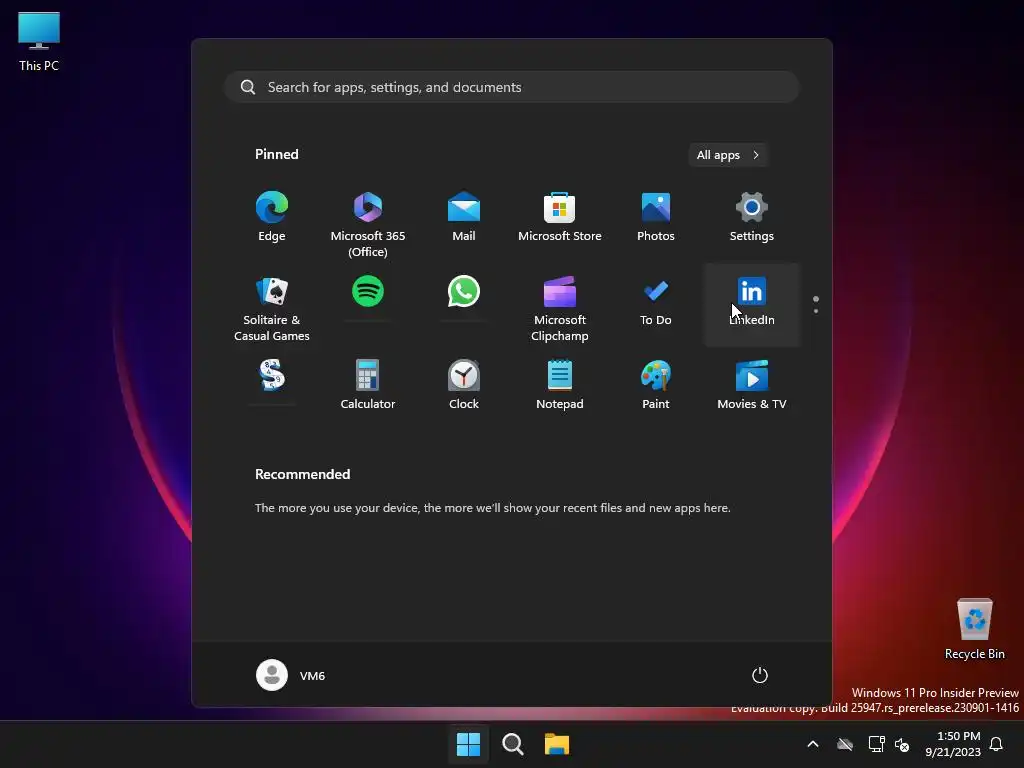Click the OneDrive cloud tray icon
Image resolution: width=1024 pixels, height=768 pixels.
click(x=845, y=744)
